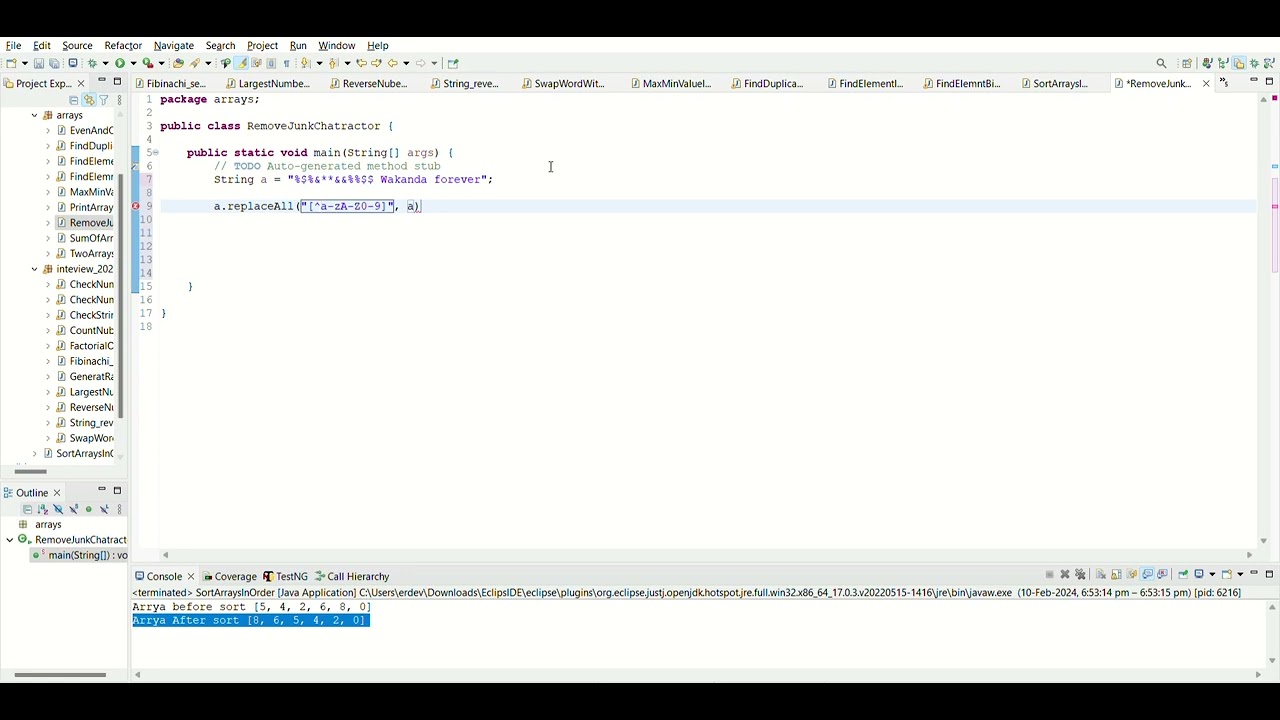Toggle Hide Fields in Outline toolbar
Viewport: 1280px width, 720px height.
[57, 509]
